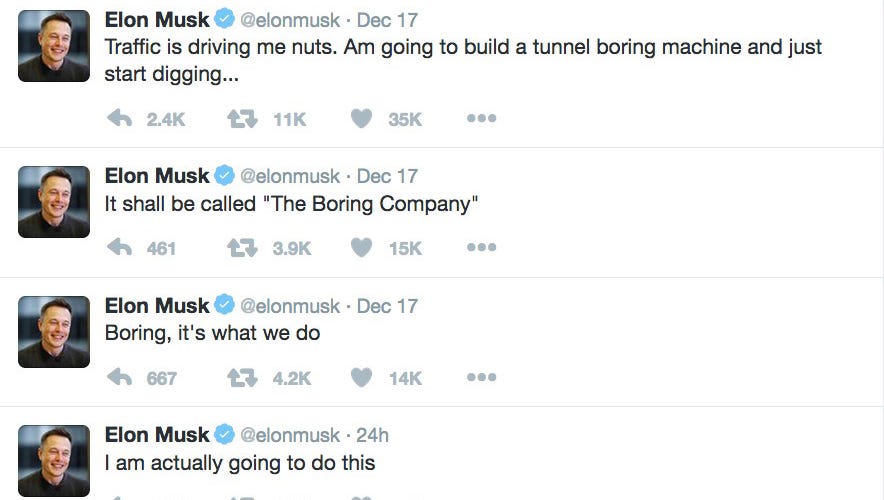Reply to "Boring, it's what we do"

pos(120,378)
